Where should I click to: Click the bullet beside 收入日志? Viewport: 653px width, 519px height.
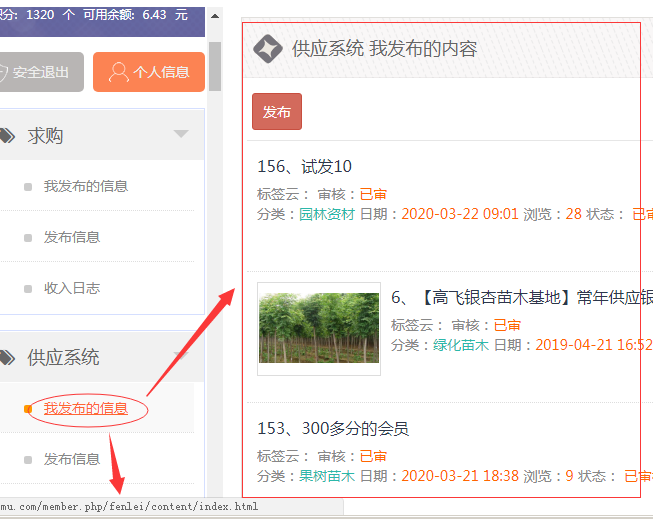pos(28,289)
